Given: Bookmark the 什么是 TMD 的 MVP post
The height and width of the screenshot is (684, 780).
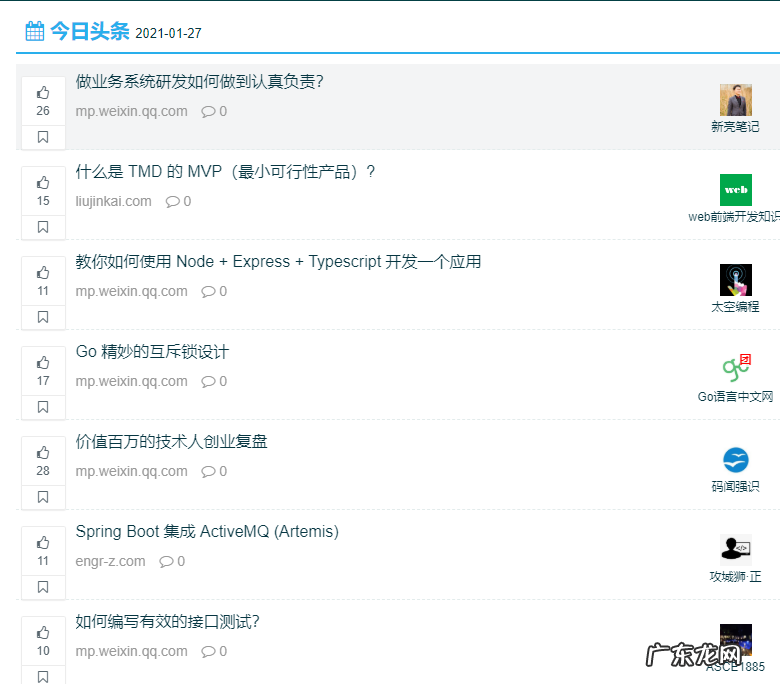Looking at the screenshot, I should pyautogui.click(x=43, y=227).
